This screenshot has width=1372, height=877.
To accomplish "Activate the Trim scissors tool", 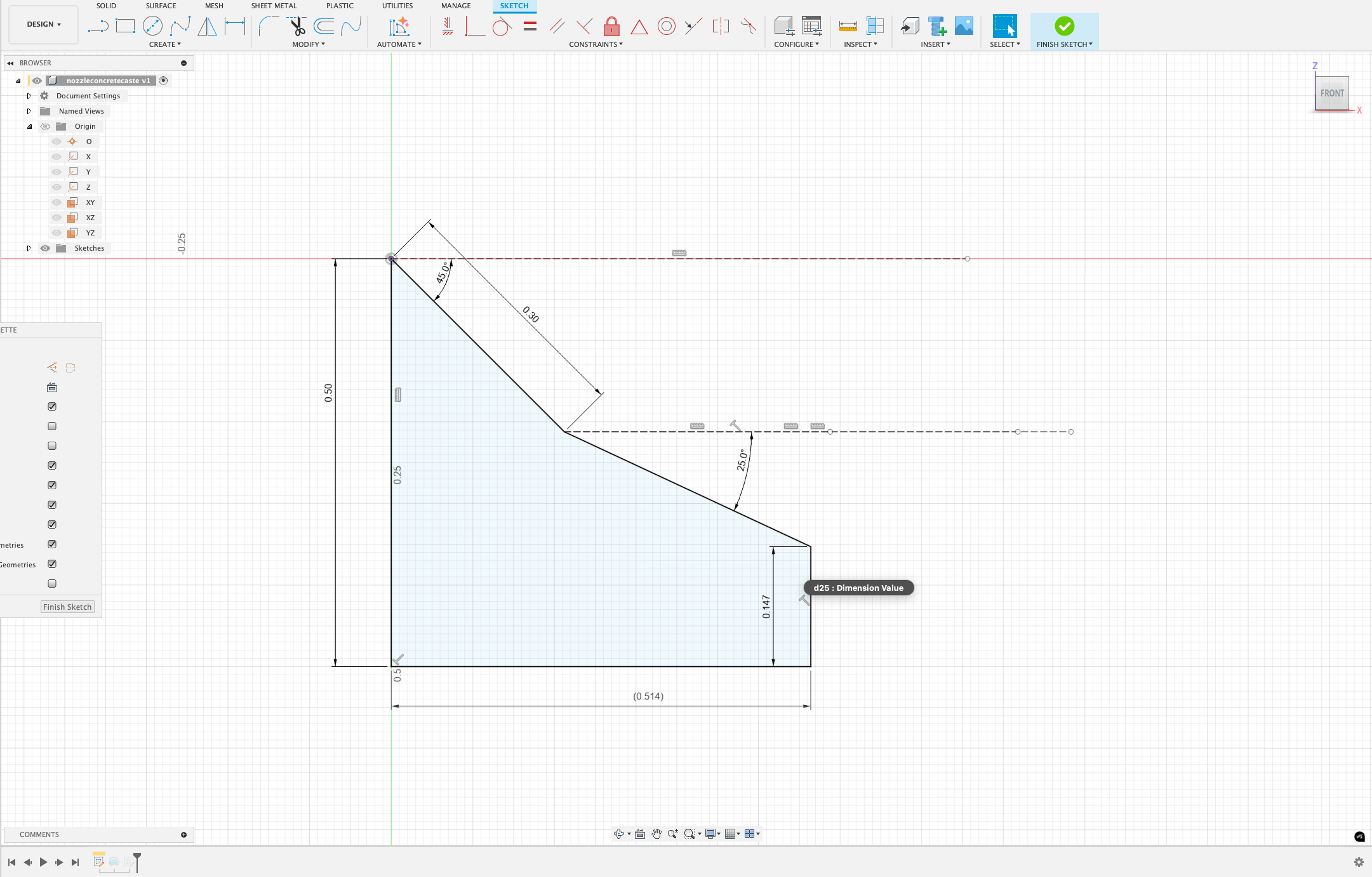I will tap(297, 26).
